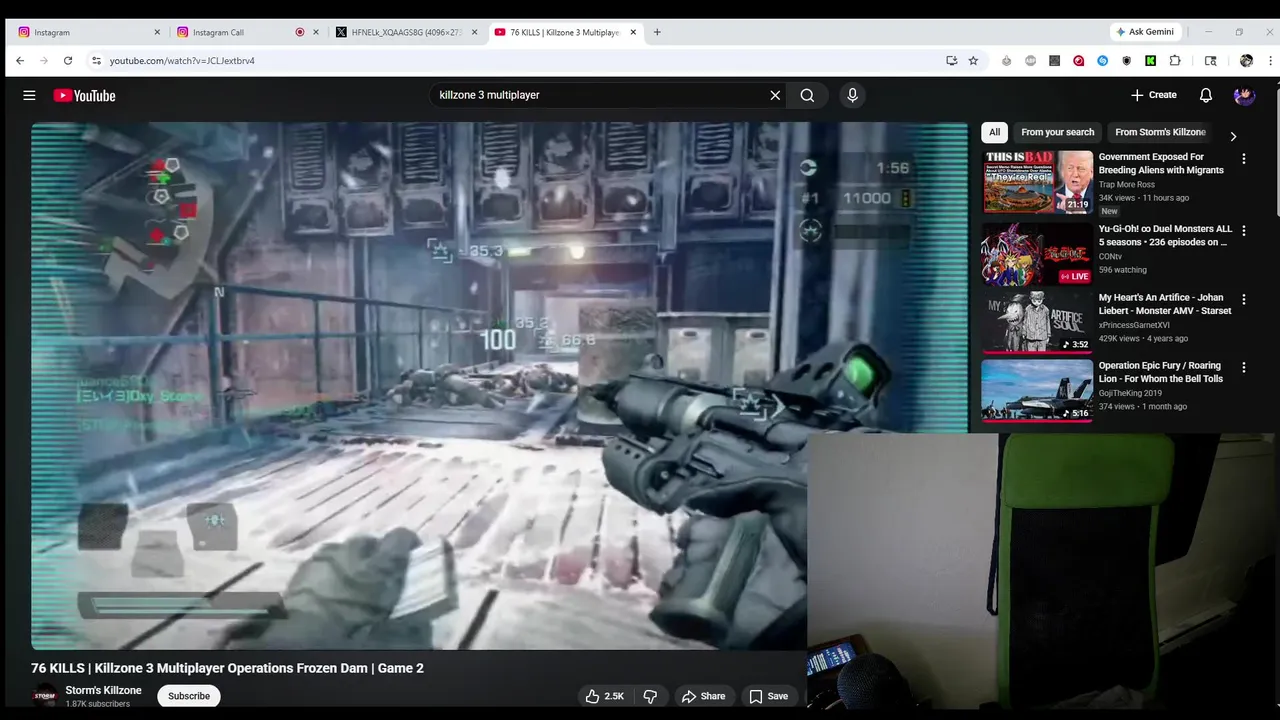1280x720 pixels.
Task: Open the YouTube account avatar menu
Action: tap(1244, 95)
